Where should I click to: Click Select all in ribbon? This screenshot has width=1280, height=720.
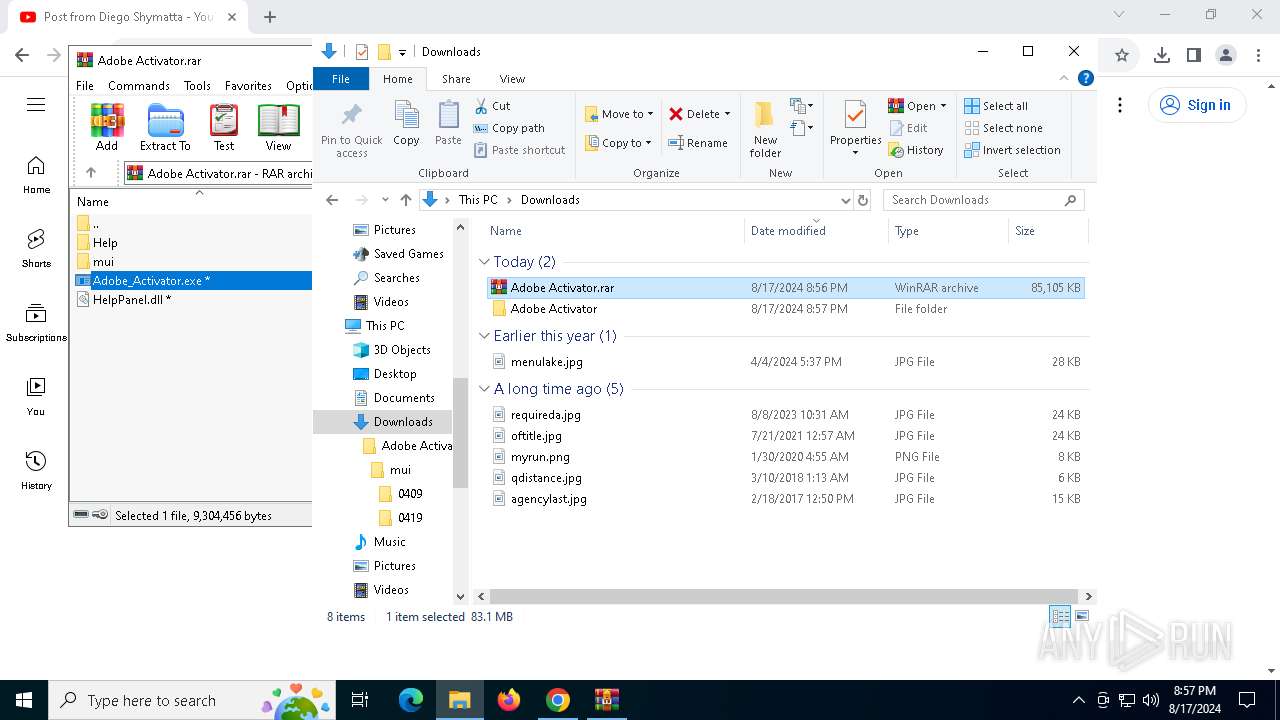(995, 106)
